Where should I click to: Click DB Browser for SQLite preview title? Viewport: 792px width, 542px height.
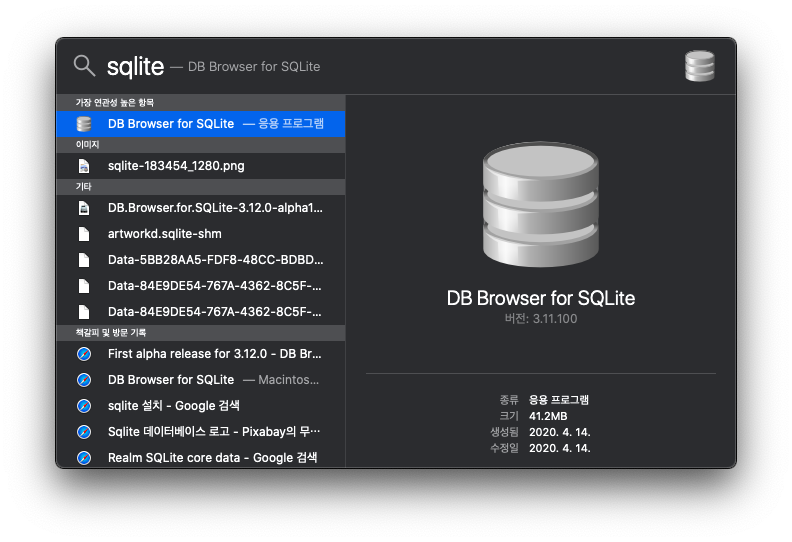click(x=541, y=299)
